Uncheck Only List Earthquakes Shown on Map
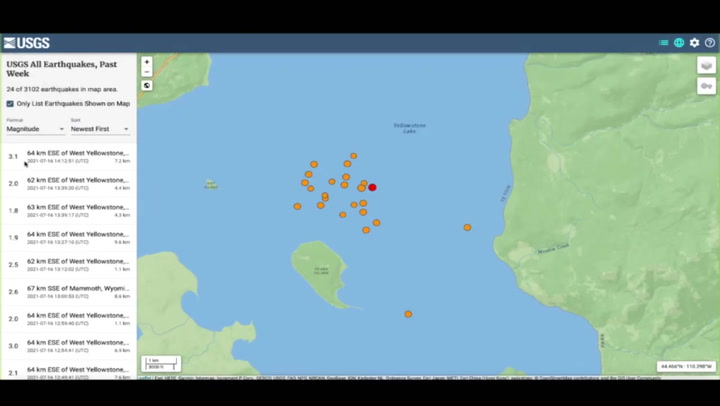The height and width of the screenshot is (406, 720). coord(10,103)
